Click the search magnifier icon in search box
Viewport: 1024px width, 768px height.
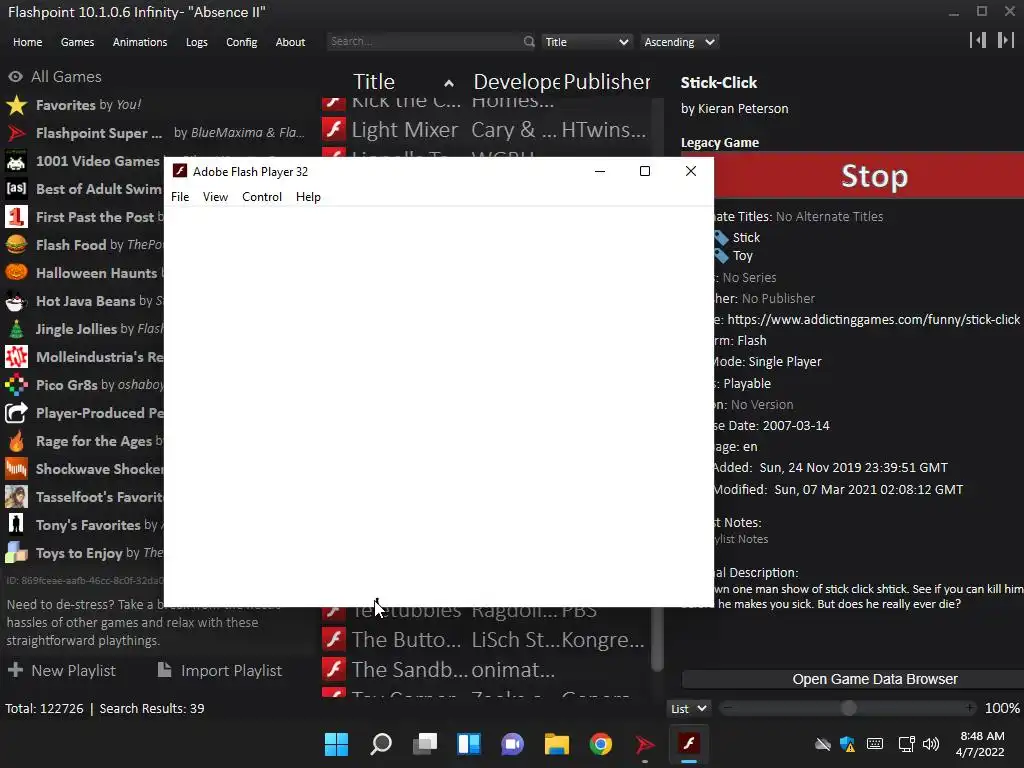[528, 42]
